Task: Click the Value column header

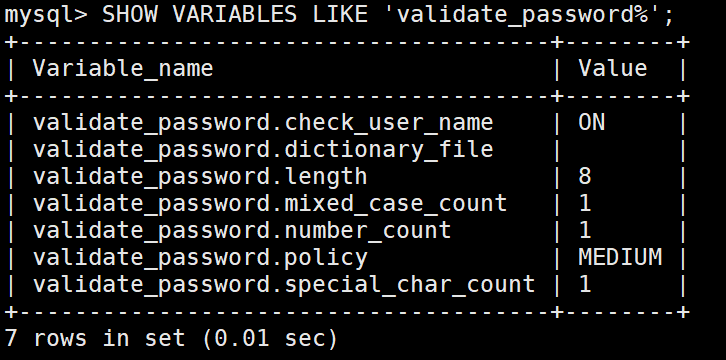Action: point(613,68)
